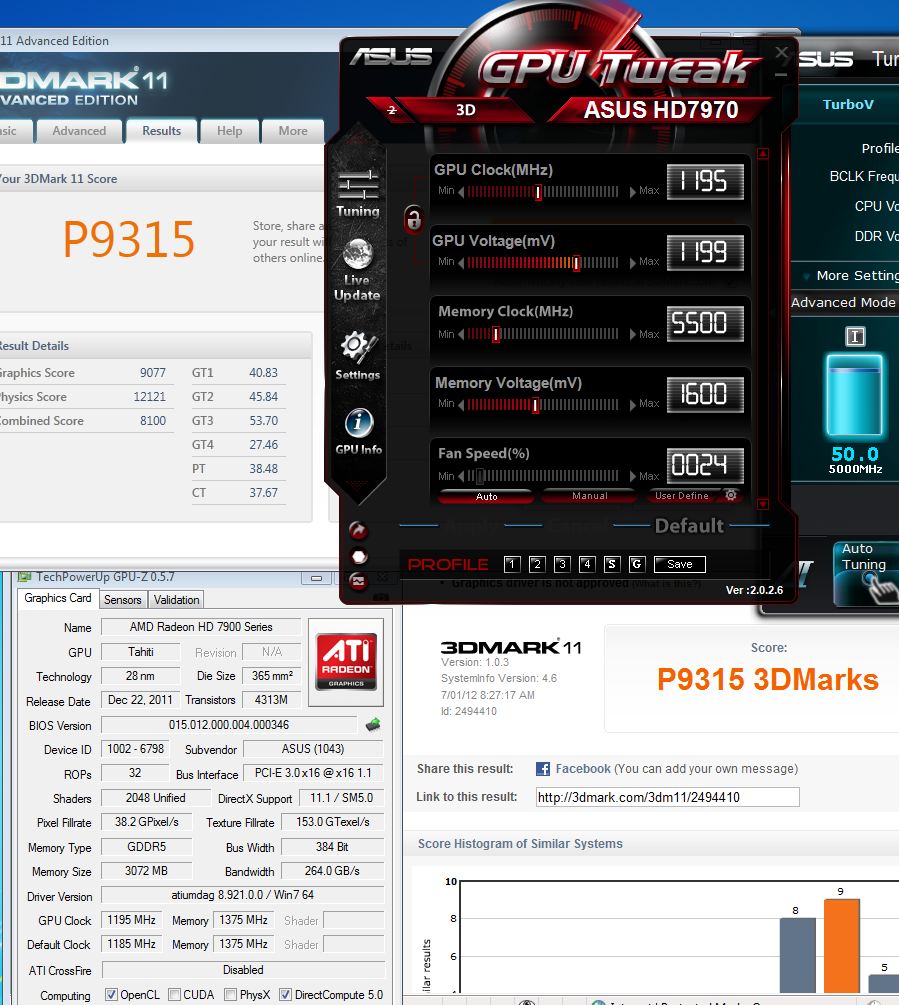Load GPU Tweak profile 1
The image size is (899, 1005).
(x=512, y=564)
